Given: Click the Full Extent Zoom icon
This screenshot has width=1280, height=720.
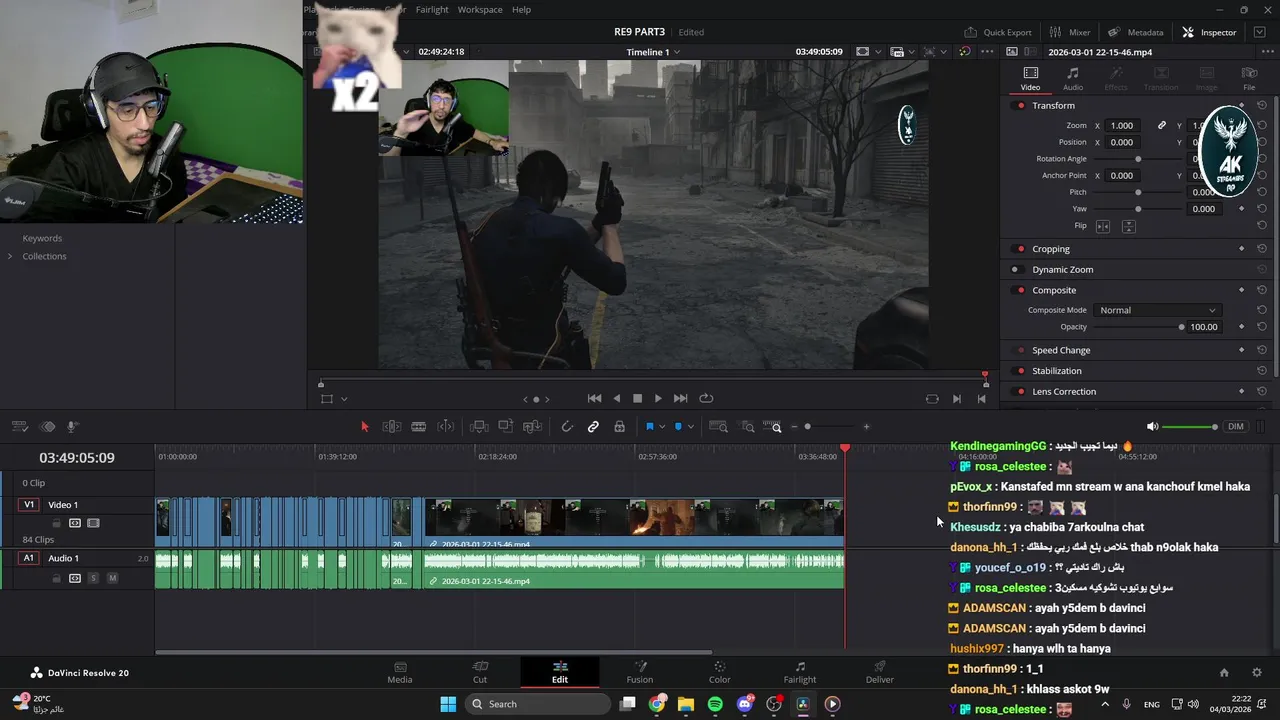Looking at the screenshot, I should click(x=718, y=427).
